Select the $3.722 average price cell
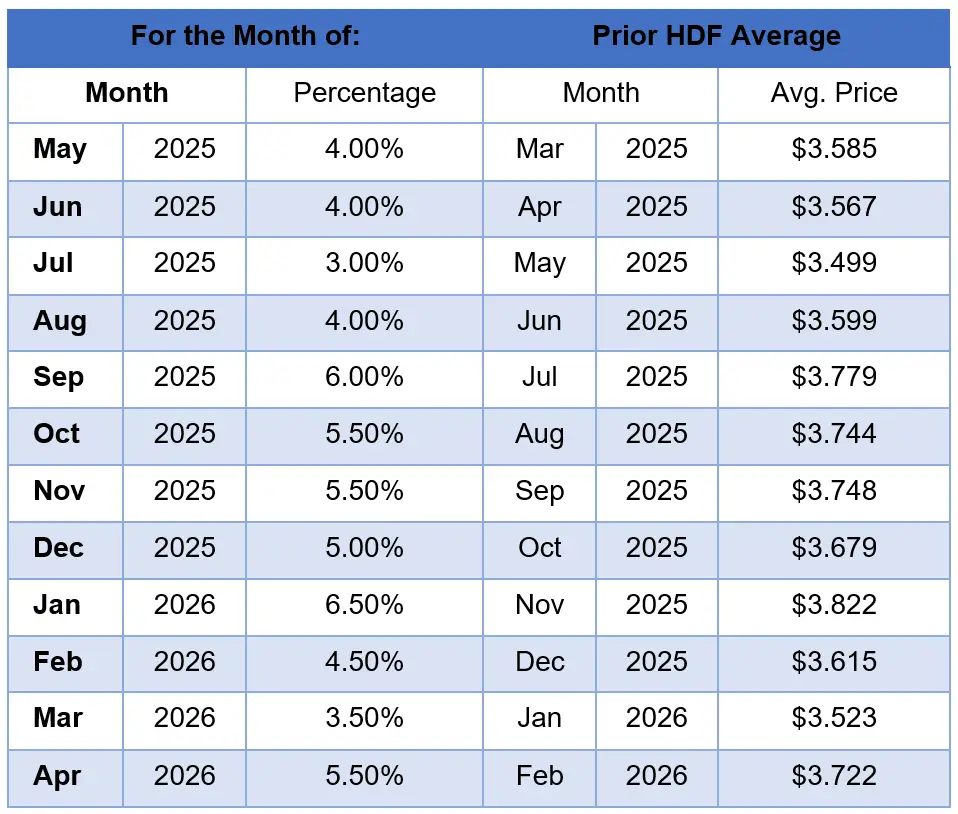This screenshot has height=814, width=958. [x=834, y=776]
